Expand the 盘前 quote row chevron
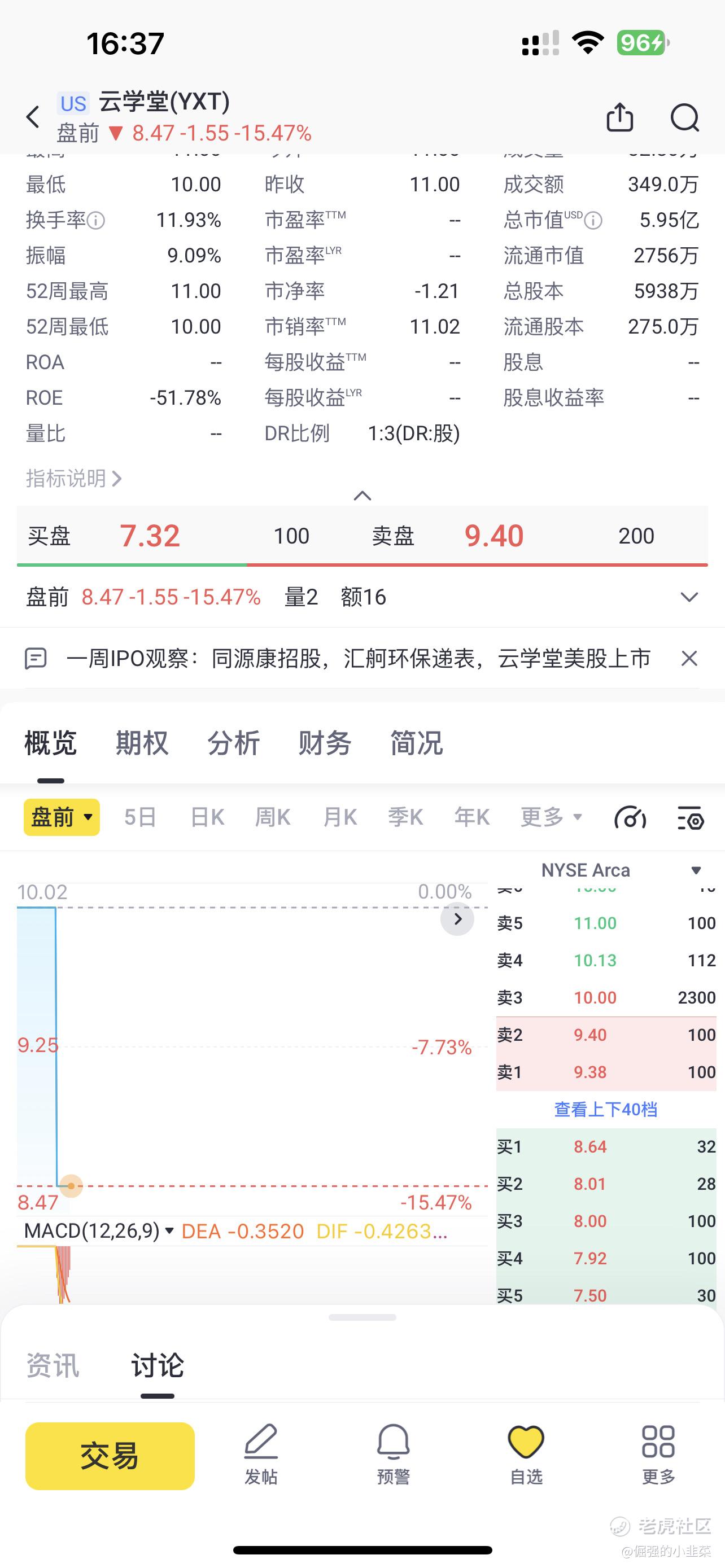Screen dimensions: 725x1568 pos(689,597)
